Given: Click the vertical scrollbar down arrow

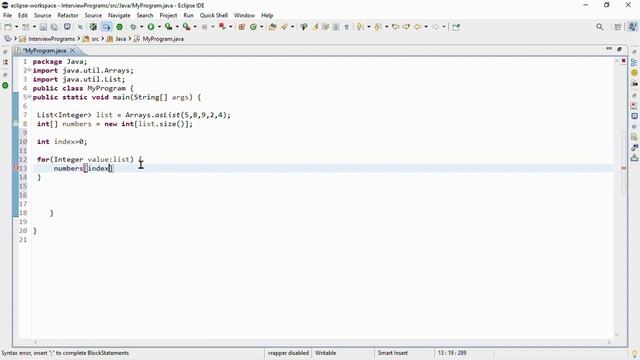Looking at the screenshot, I should coord(617,335).
